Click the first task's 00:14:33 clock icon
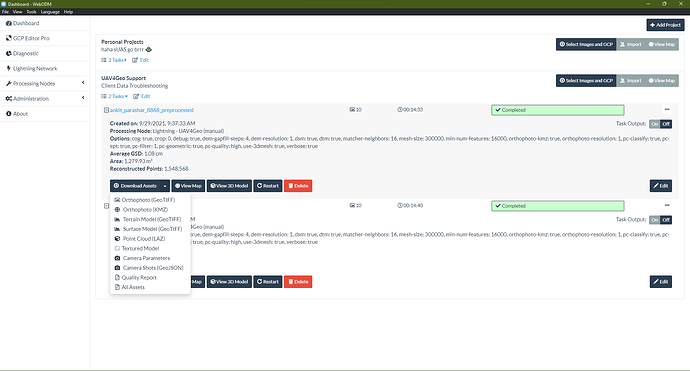The height and width of the screenshot is (371, 690). [x=400, y=110]
